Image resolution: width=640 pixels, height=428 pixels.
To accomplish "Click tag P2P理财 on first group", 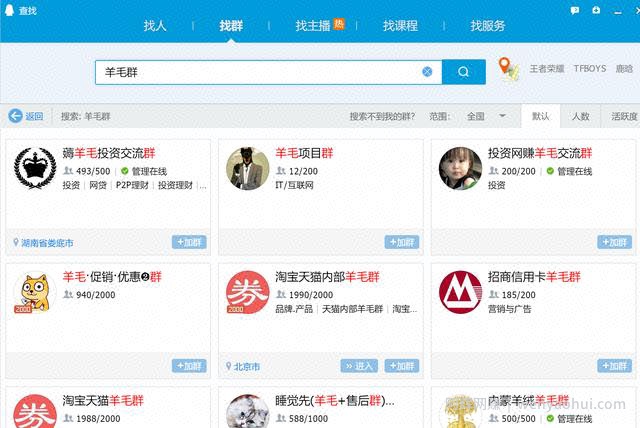I will (132, 185).
